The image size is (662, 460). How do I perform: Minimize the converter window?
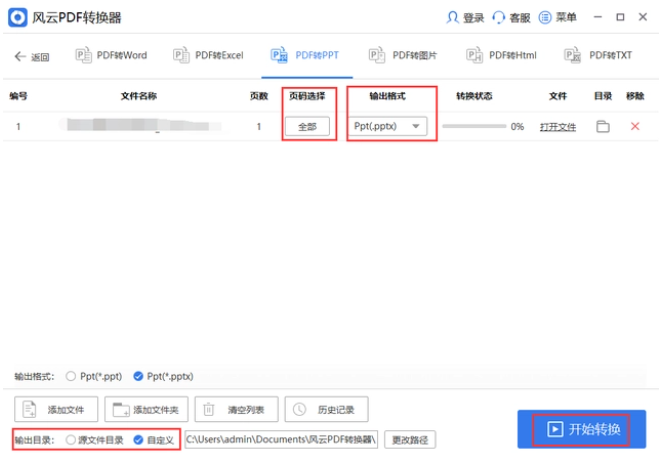tap(598, 17)
